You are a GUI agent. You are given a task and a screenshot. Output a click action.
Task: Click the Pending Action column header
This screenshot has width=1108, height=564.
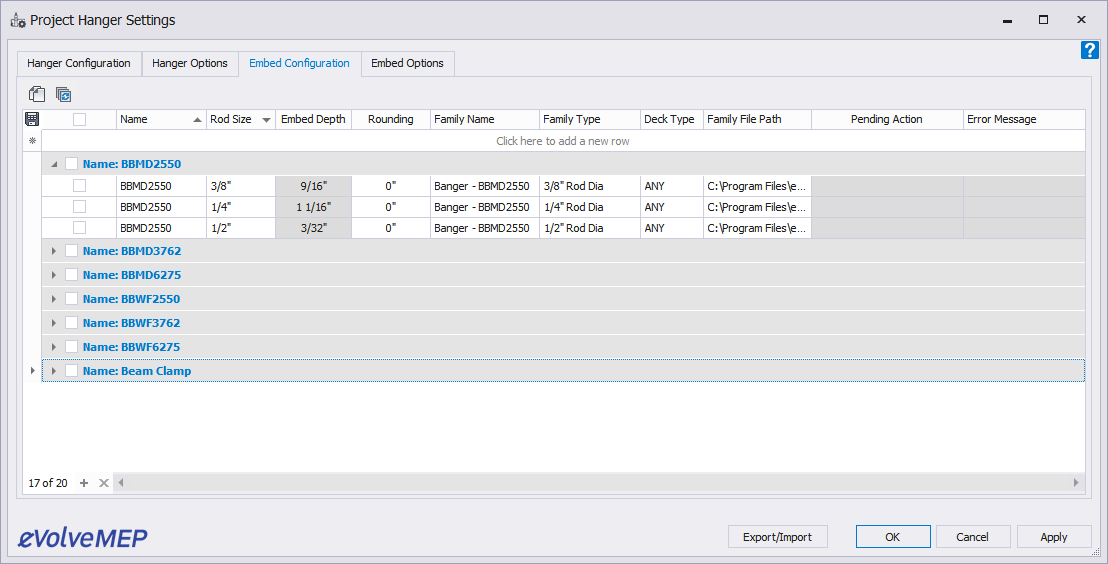click(888, 119)
